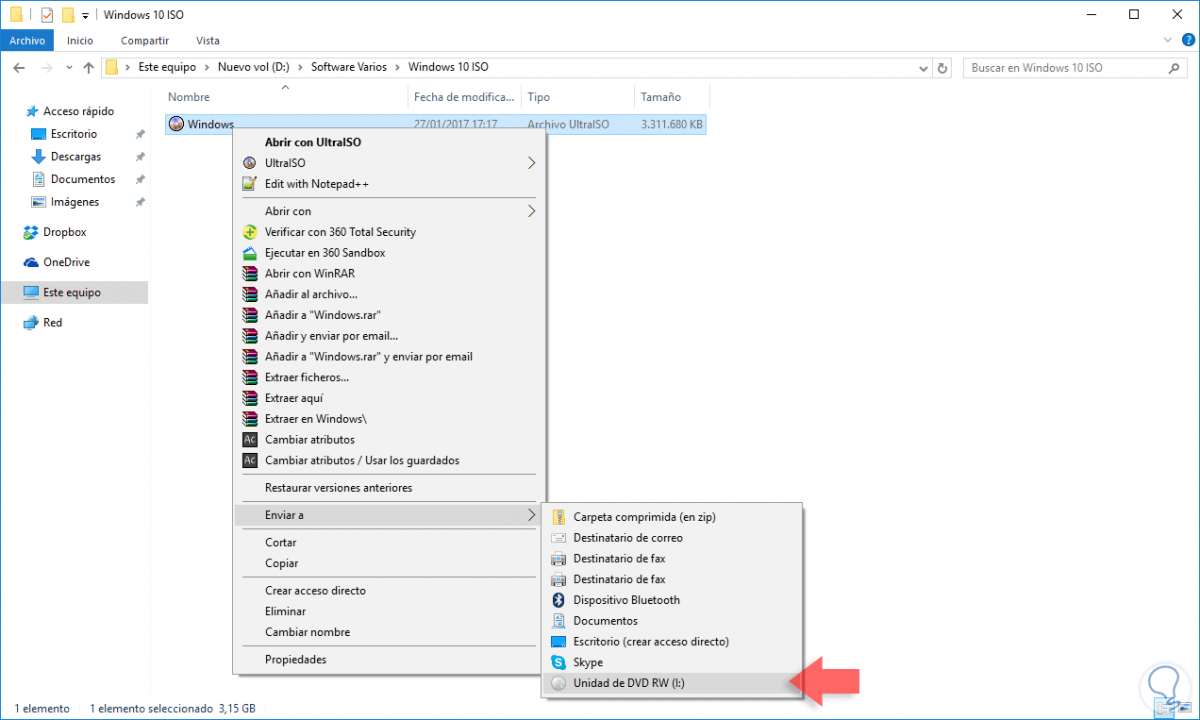
Task: Click the Bluetooth icon in Enviar a submenu
Action: tap(558, 600)
